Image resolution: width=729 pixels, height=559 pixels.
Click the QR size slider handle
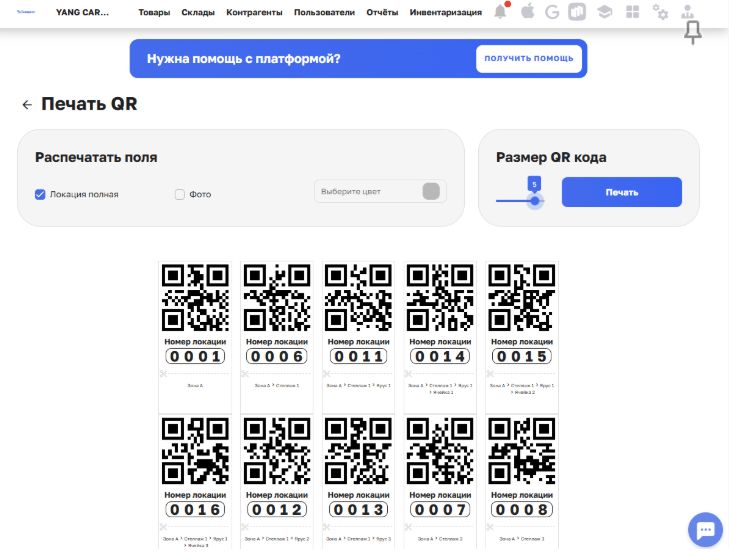[536, 200]
